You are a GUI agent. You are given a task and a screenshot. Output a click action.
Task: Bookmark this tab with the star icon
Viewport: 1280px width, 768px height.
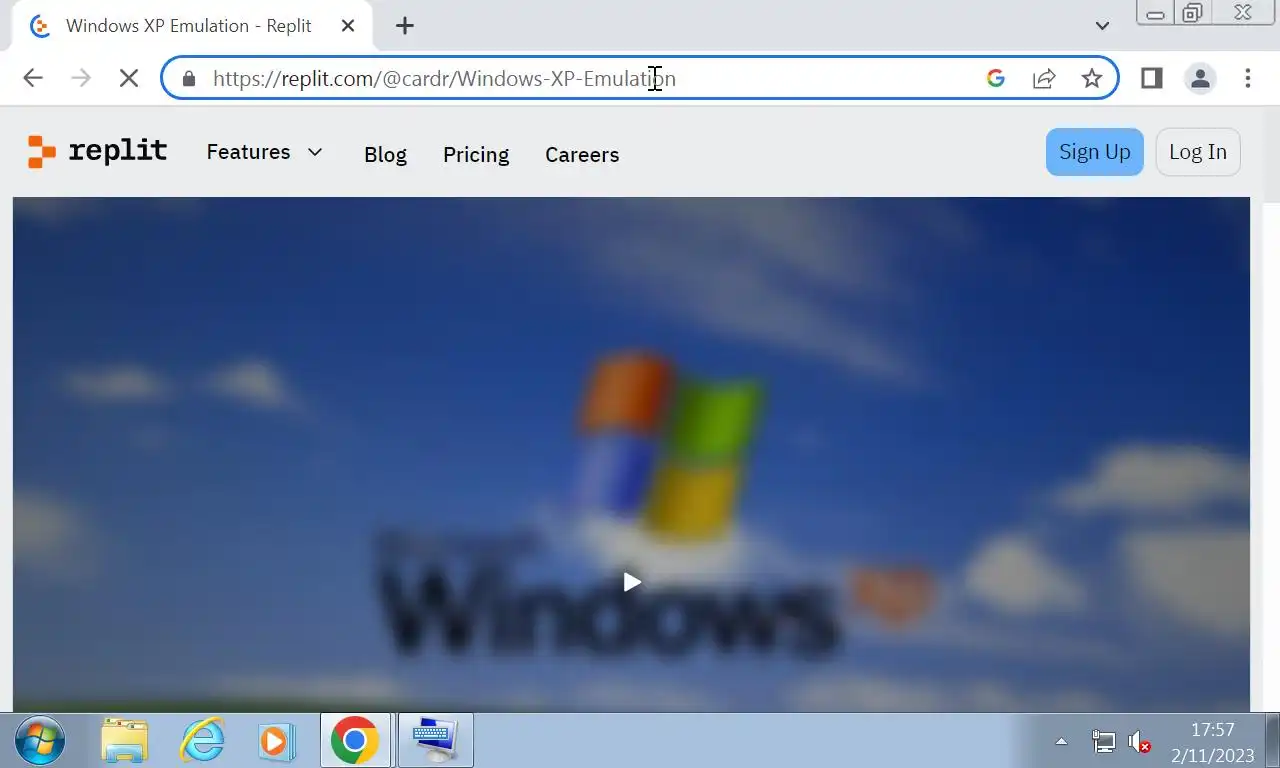1092,78
